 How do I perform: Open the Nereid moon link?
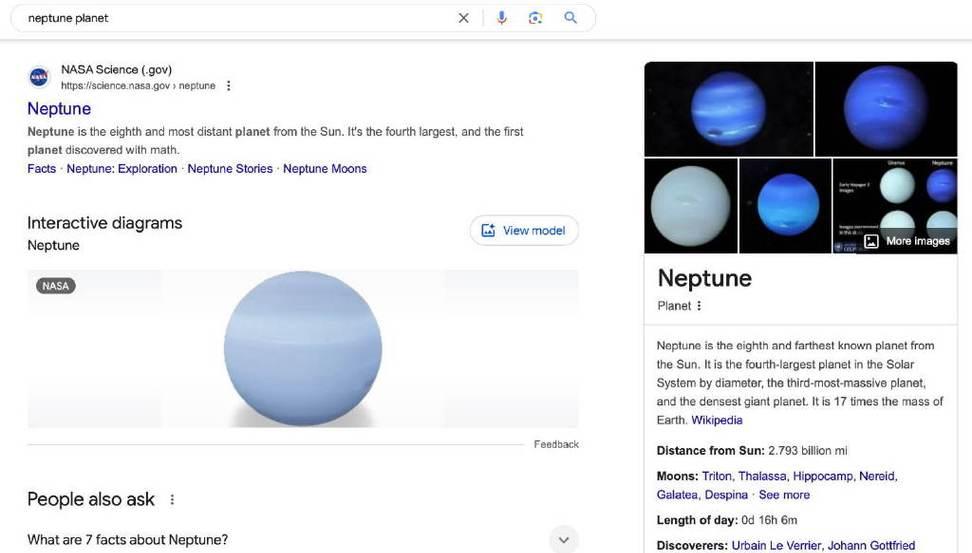coord(877,476)
